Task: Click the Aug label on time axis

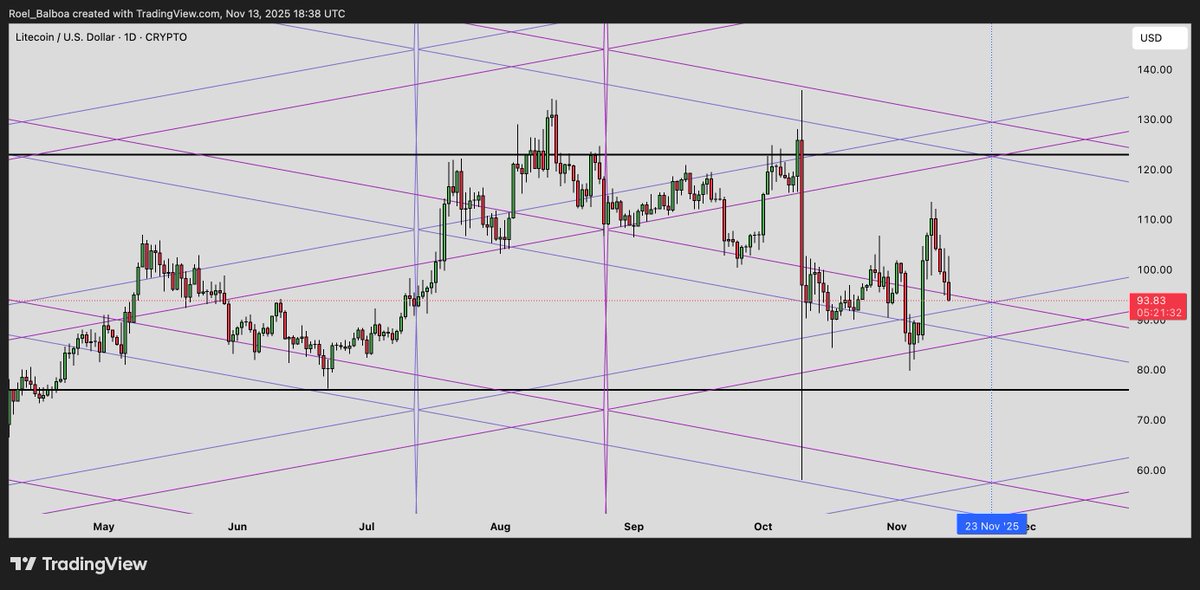Action: point(502,525)
